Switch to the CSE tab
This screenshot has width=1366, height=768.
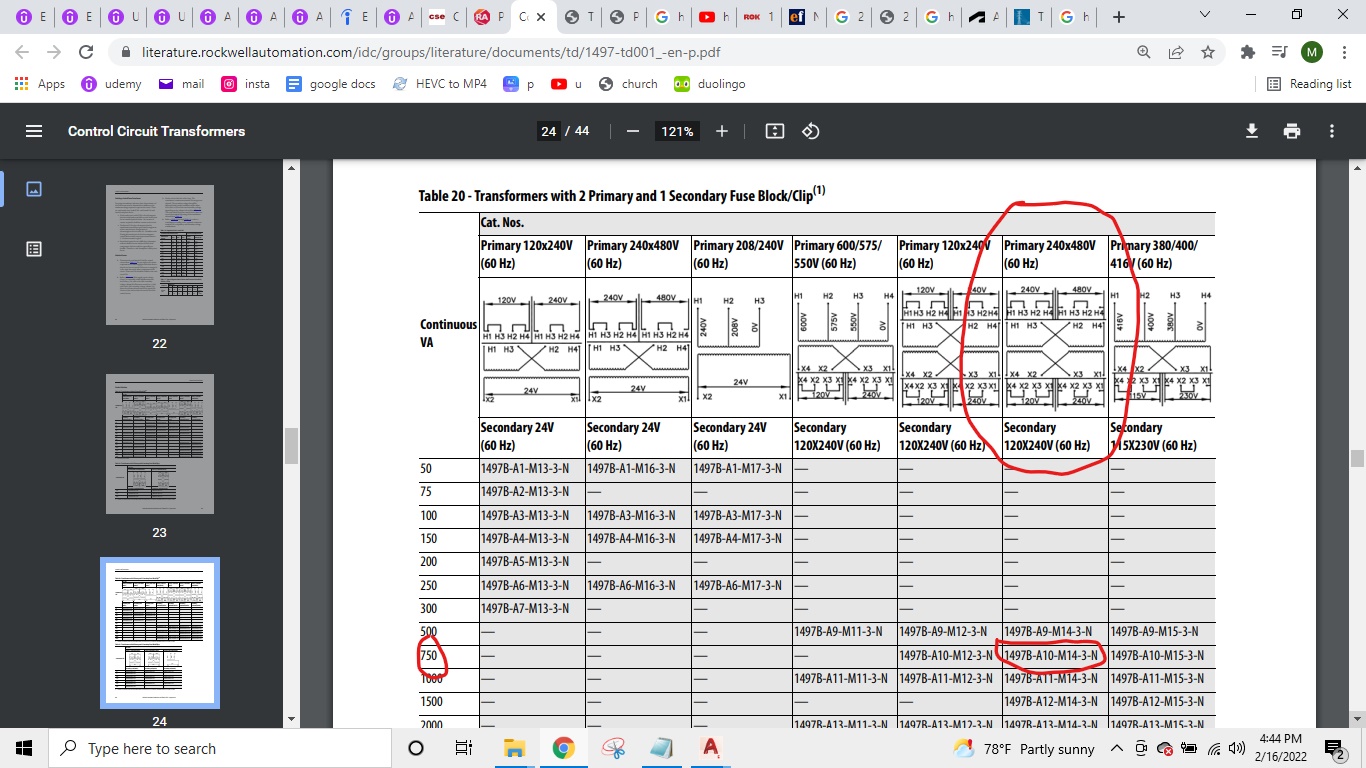click(x=444, y=17)
